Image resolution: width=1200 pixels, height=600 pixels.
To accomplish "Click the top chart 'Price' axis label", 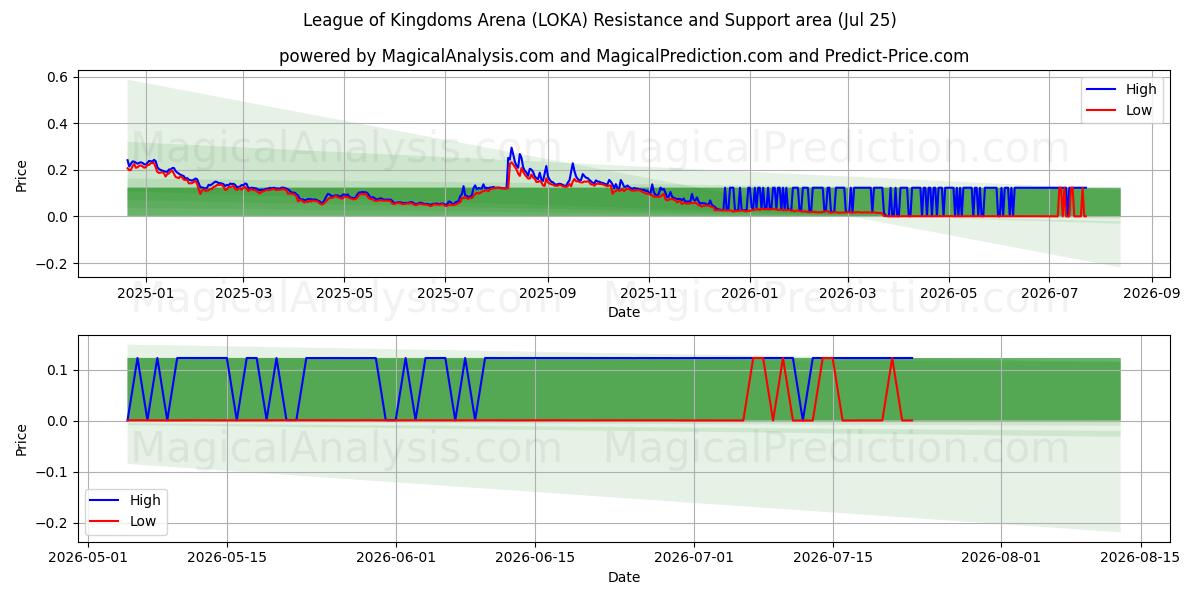I will 23,174.
